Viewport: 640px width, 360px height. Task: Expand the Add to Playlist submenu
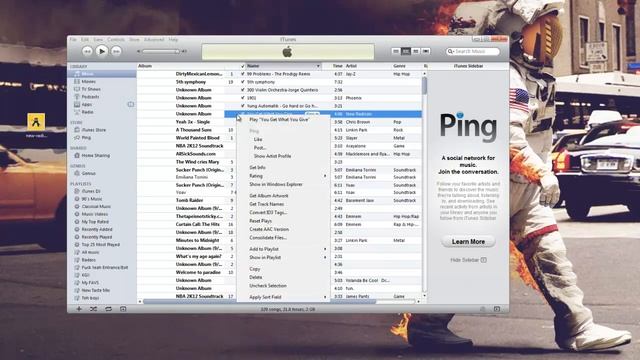coord(325,249)
